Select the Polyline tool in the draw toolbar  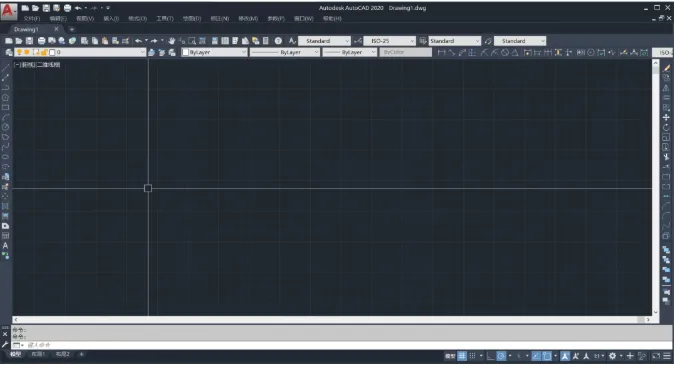point(5,87)
